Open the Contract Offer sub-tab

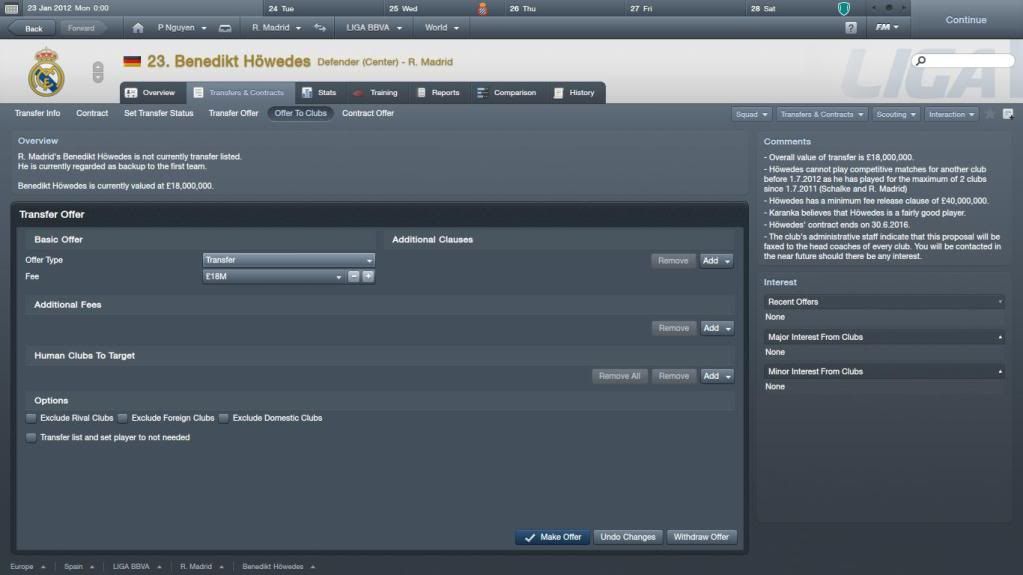point(368,114)
